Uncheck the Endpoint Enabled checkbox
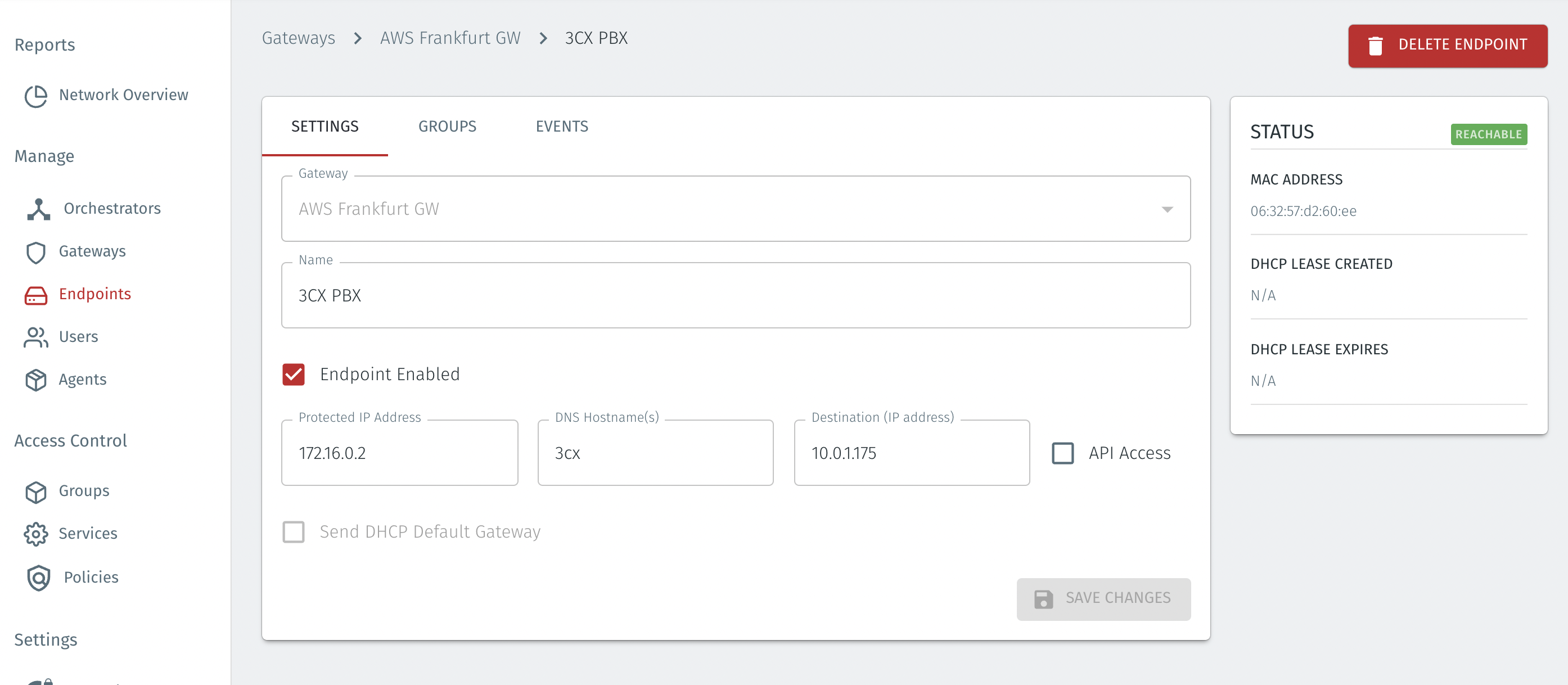 294,375
